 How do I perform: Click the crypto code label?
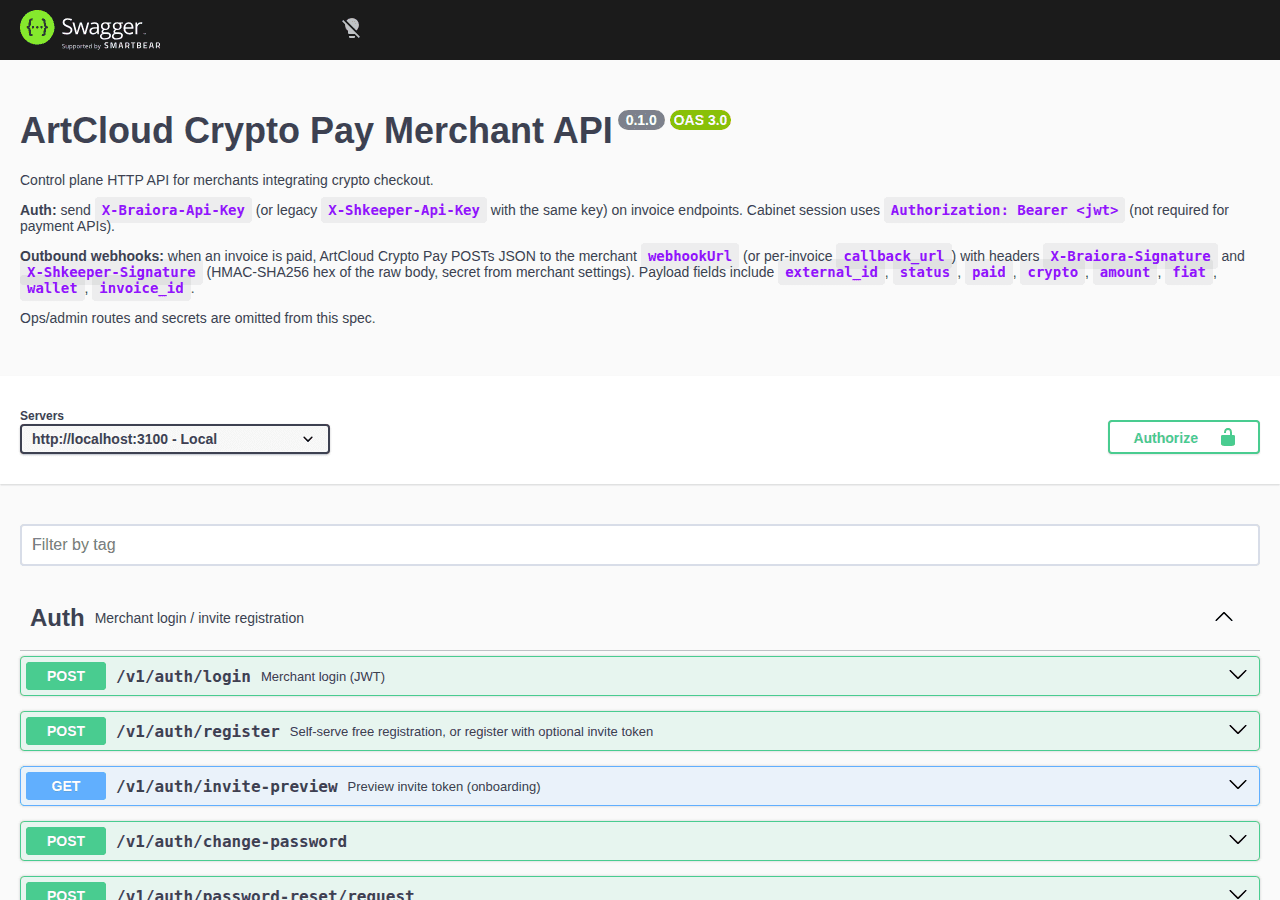(x=1053, y=272)
